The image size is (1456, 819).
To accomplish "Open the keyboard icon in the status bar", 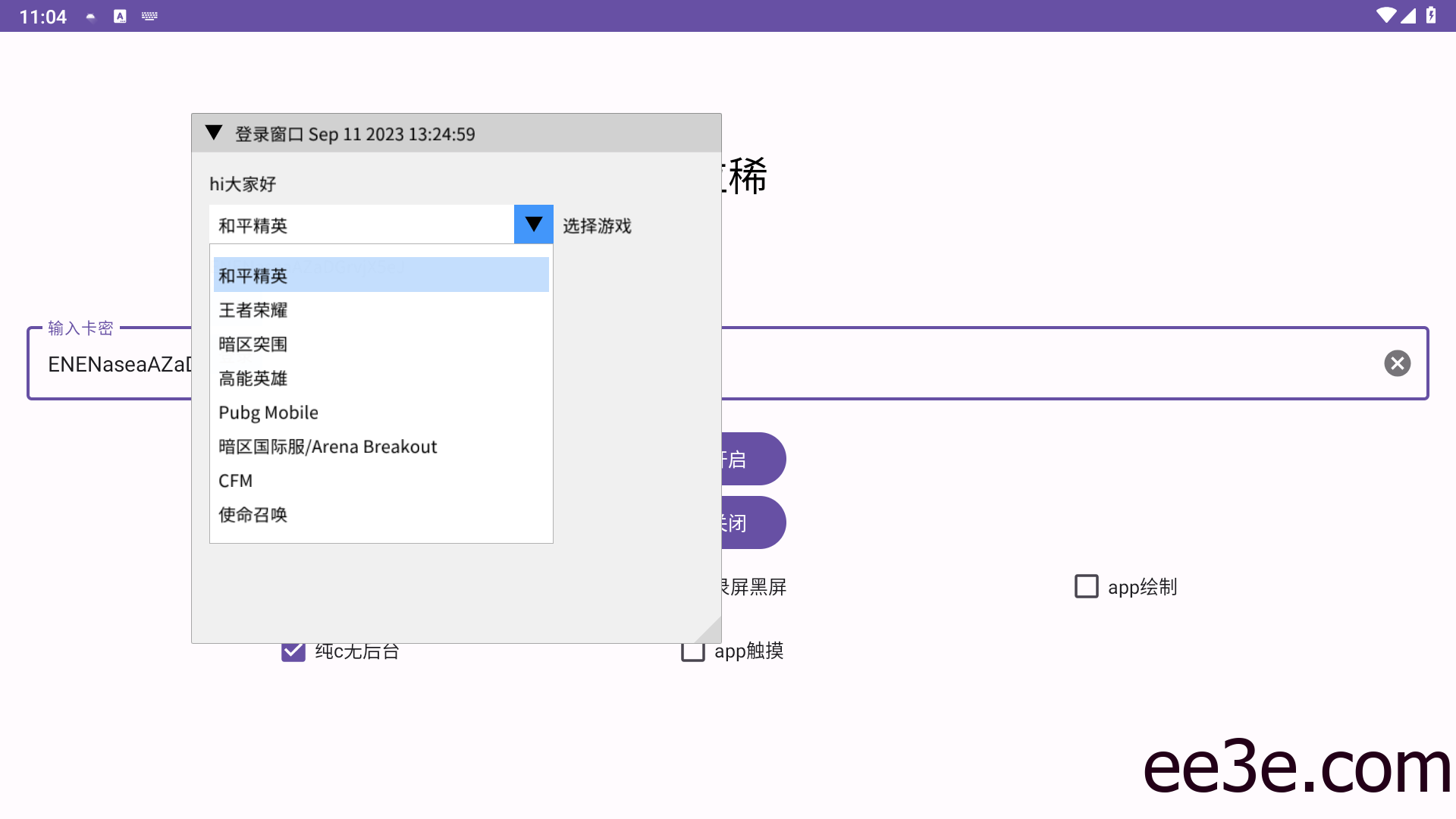I will pos(149,15).
